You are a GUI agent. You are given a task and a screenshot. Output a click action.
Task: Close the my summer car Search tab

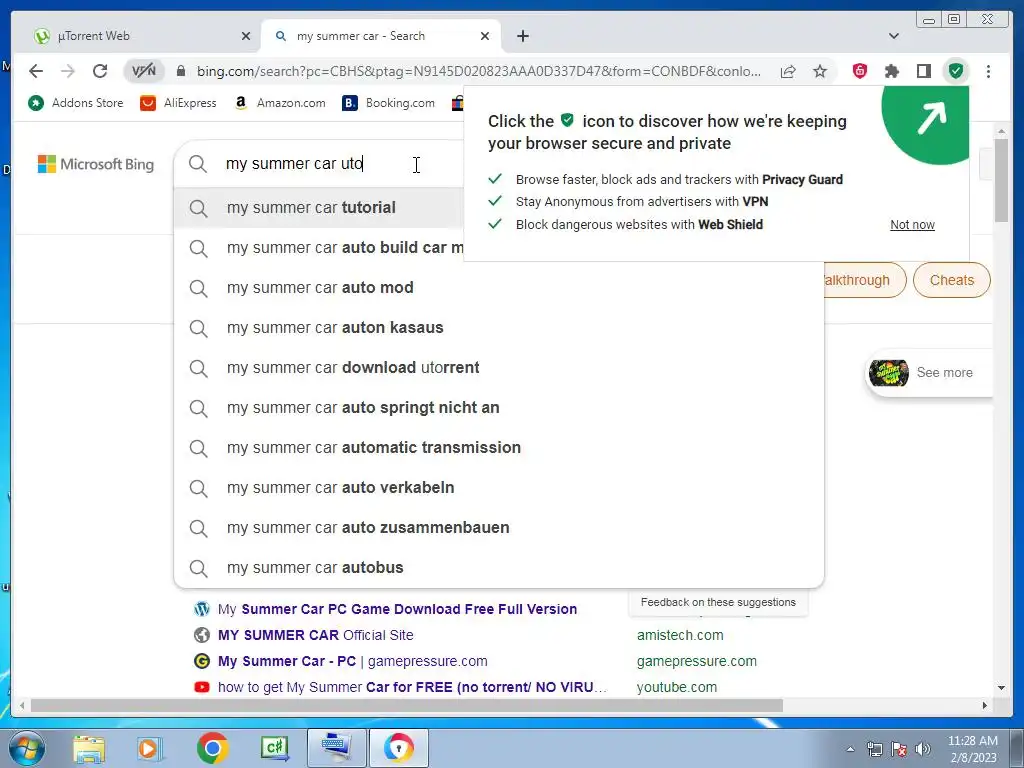pyautogui.click(x=485, y=36)
